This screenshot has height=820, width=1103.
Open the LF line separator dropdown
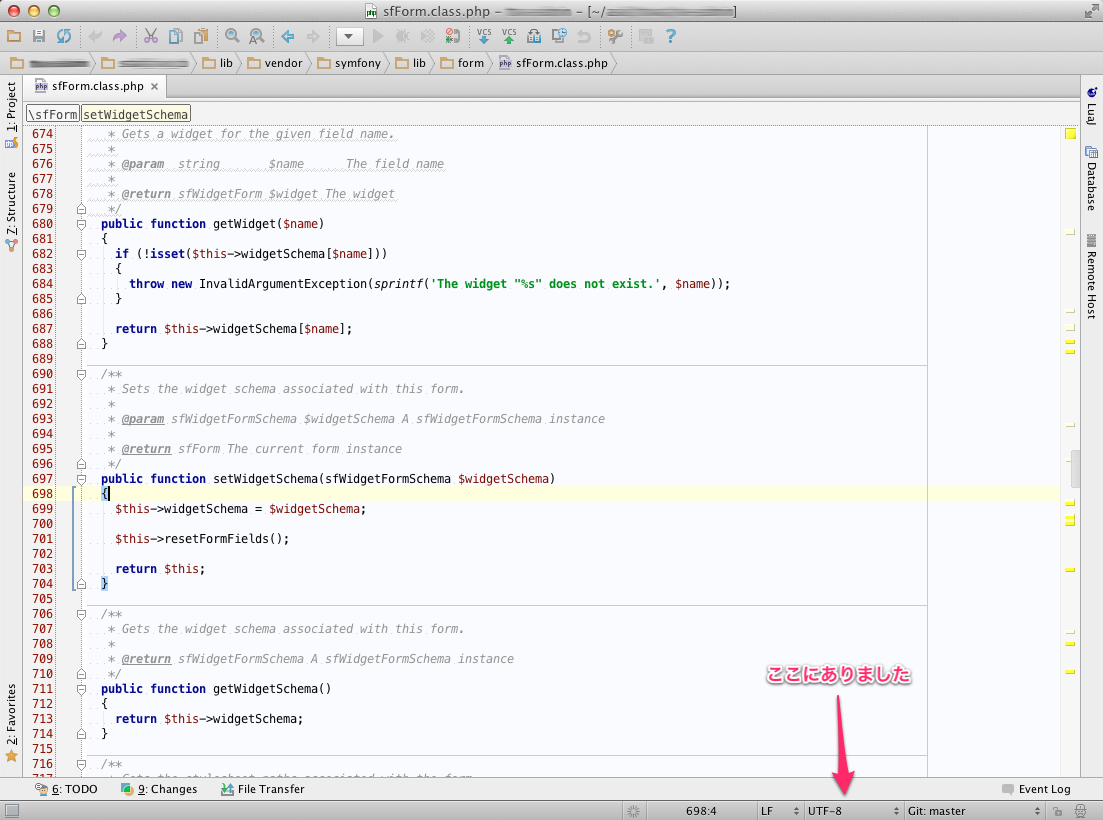click(778, 811)
